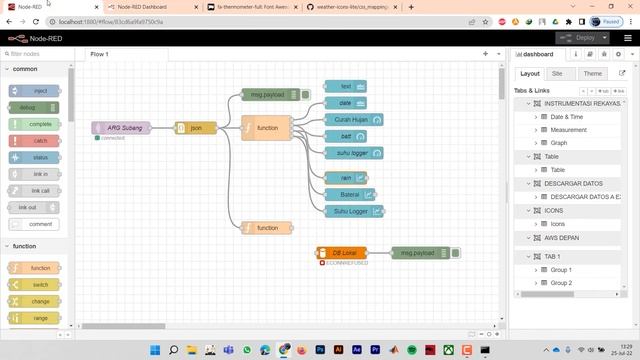Open the Deploy options dropdown arrow
Image resolution: width=640 pixels, height=360 pixels.
(x=605, y=38)
